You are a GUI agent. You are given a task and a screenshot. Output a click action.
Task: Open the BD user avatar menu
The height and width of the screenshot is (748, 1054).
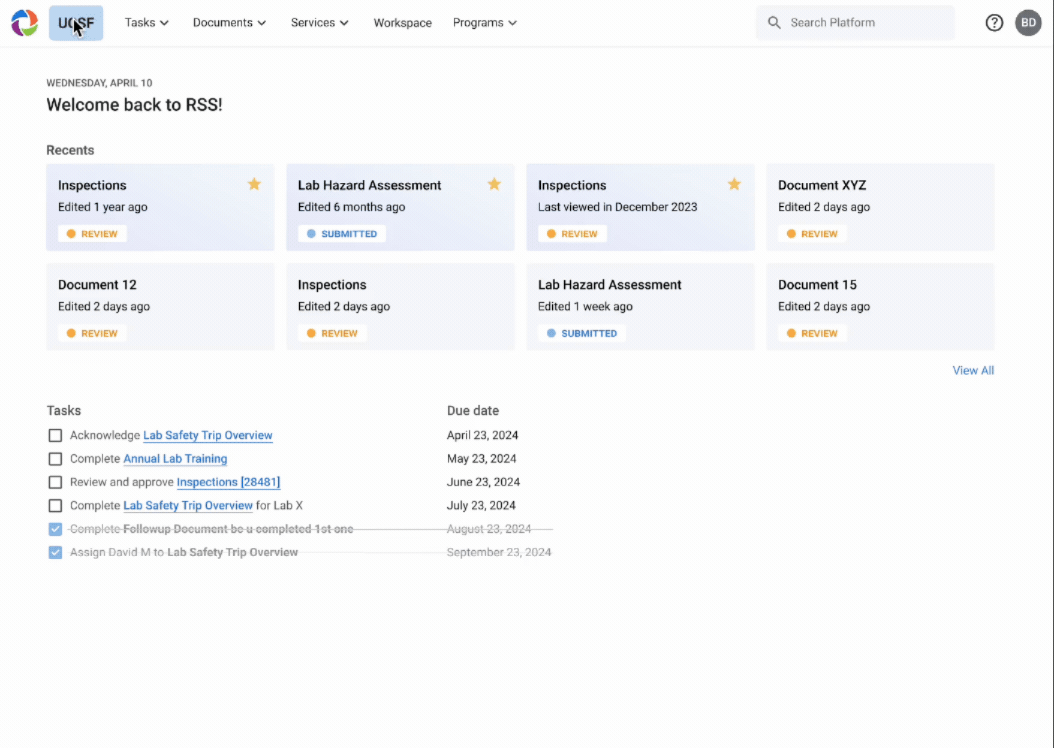pos(1028,23)
